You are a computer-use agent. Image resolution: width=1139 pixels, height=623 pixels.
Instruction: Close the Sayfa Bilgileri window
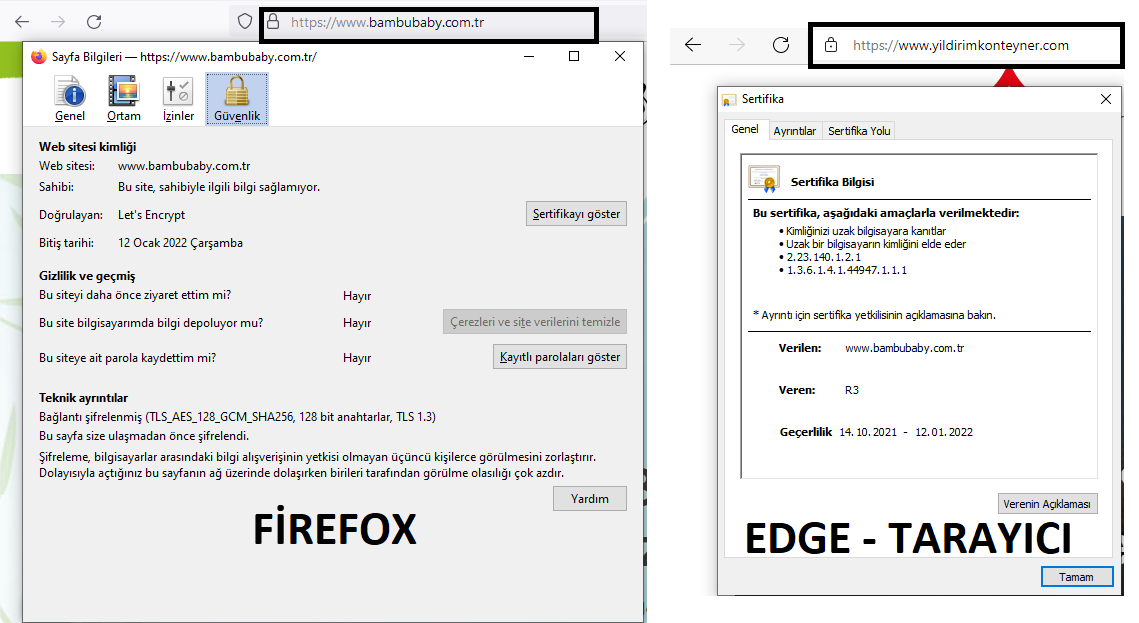(620, 57)
